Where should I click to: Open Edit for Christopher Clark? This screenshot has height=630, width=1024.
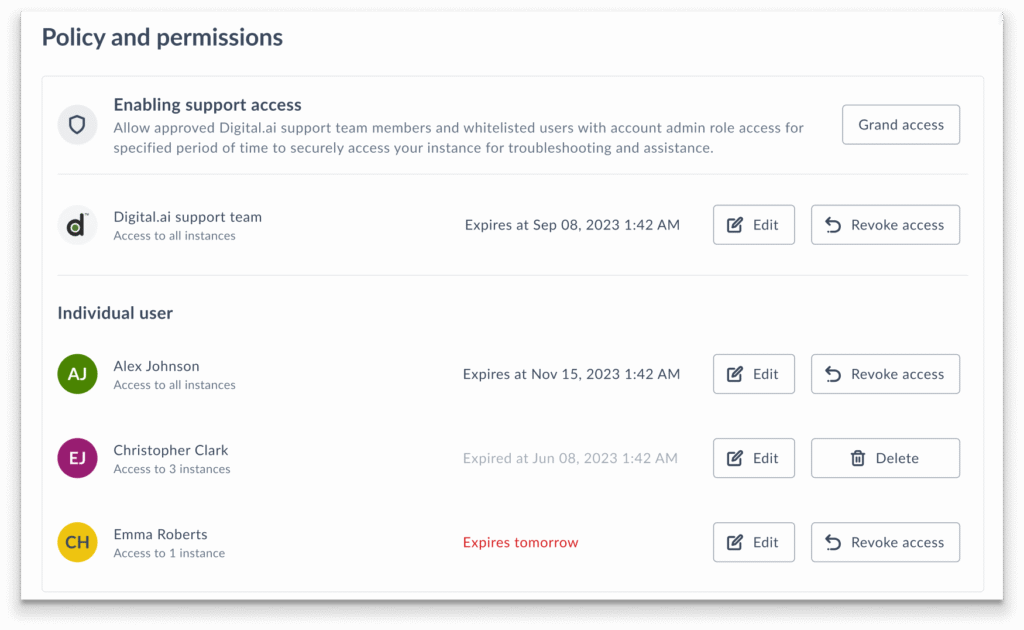753,458
